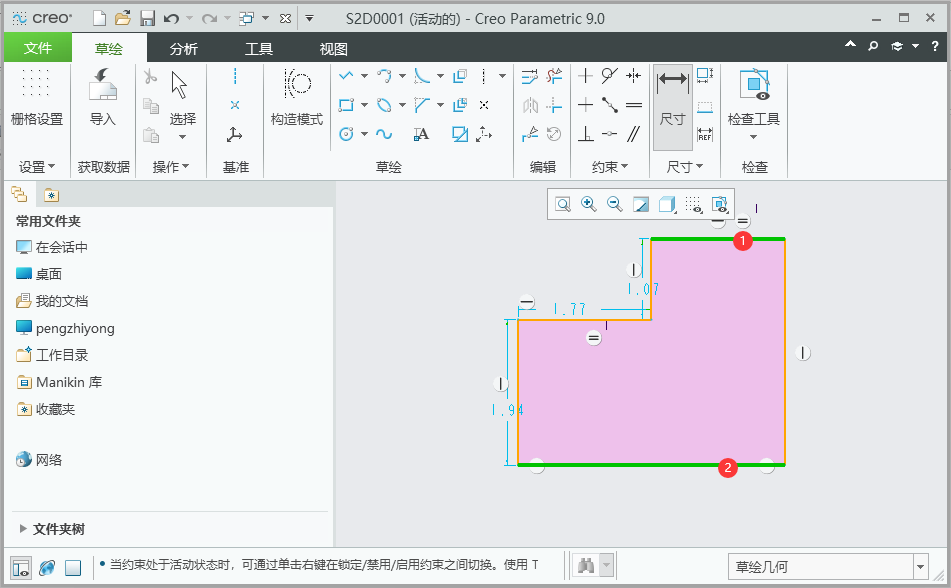Image resolution: width=951 pixels, height=588 pixels.
Task: Open an existing file via folder icon
Action: (123, 19)
